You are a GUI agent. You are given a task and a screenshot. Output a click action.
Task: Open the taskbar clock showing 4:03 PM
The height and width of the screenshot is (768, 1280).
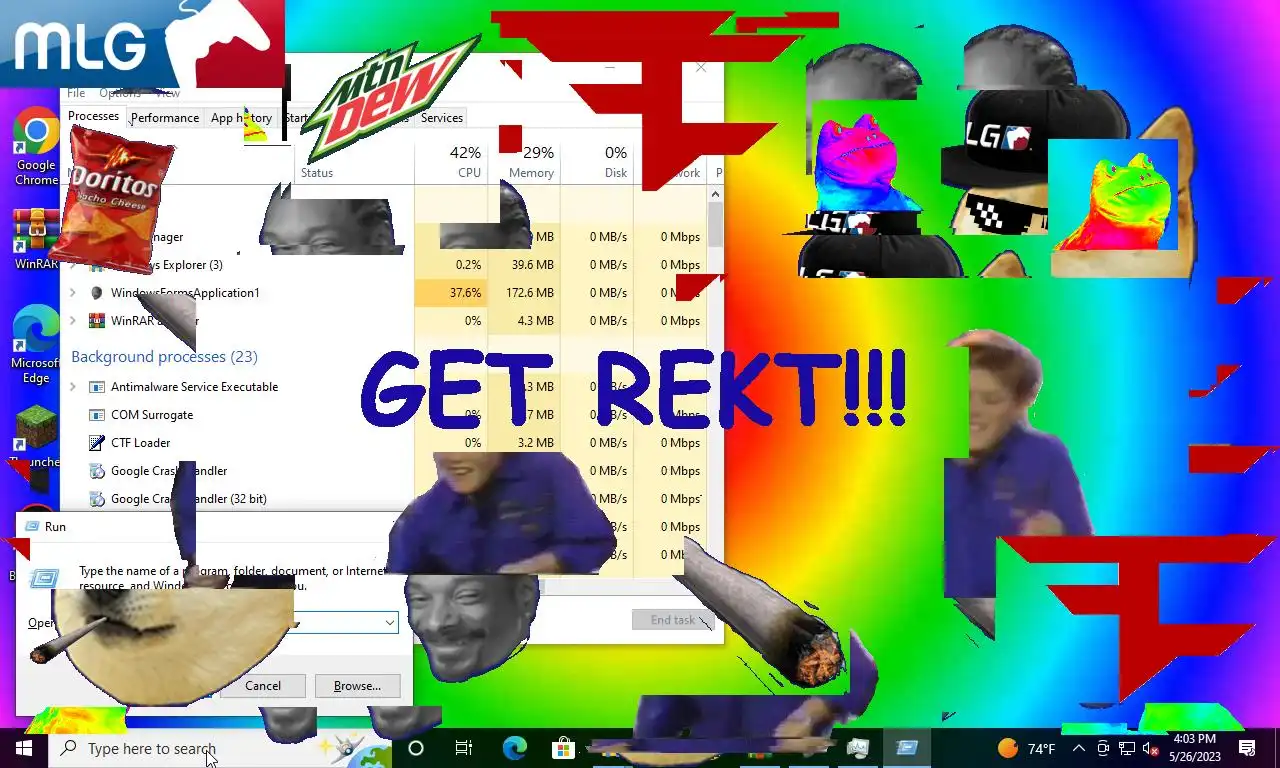coord(1194,748)
